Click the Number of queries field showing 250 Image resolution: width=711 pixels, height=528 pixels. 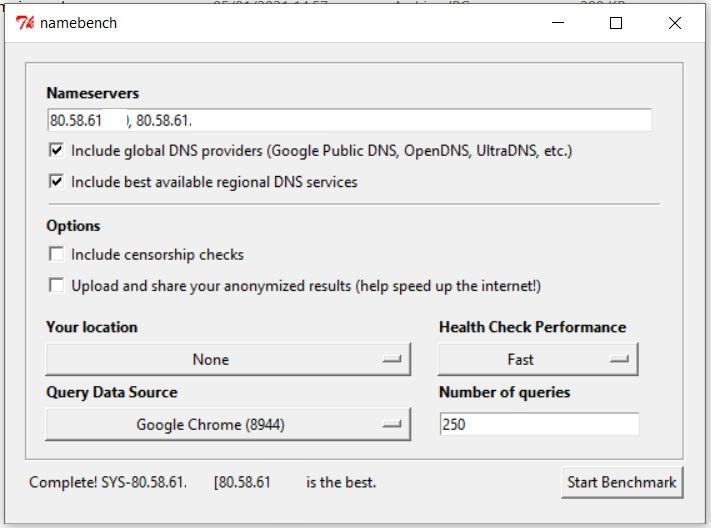click(538, 425)
